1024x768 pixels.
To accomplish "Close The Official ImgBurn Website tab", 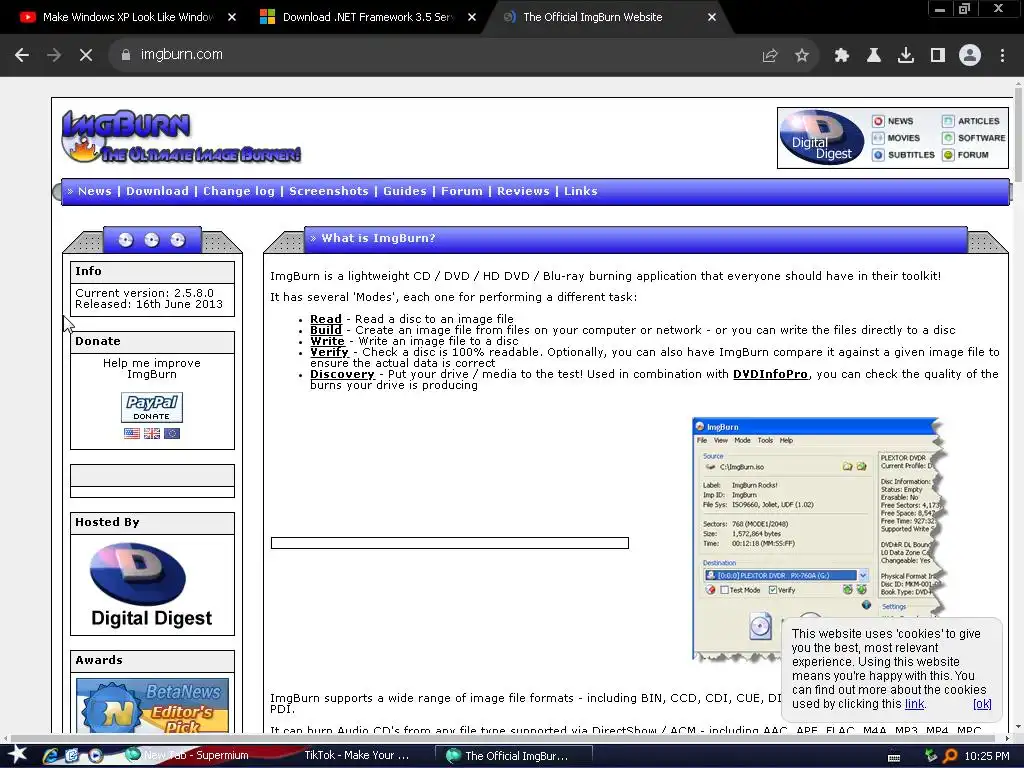I will (x=712, y=17).
